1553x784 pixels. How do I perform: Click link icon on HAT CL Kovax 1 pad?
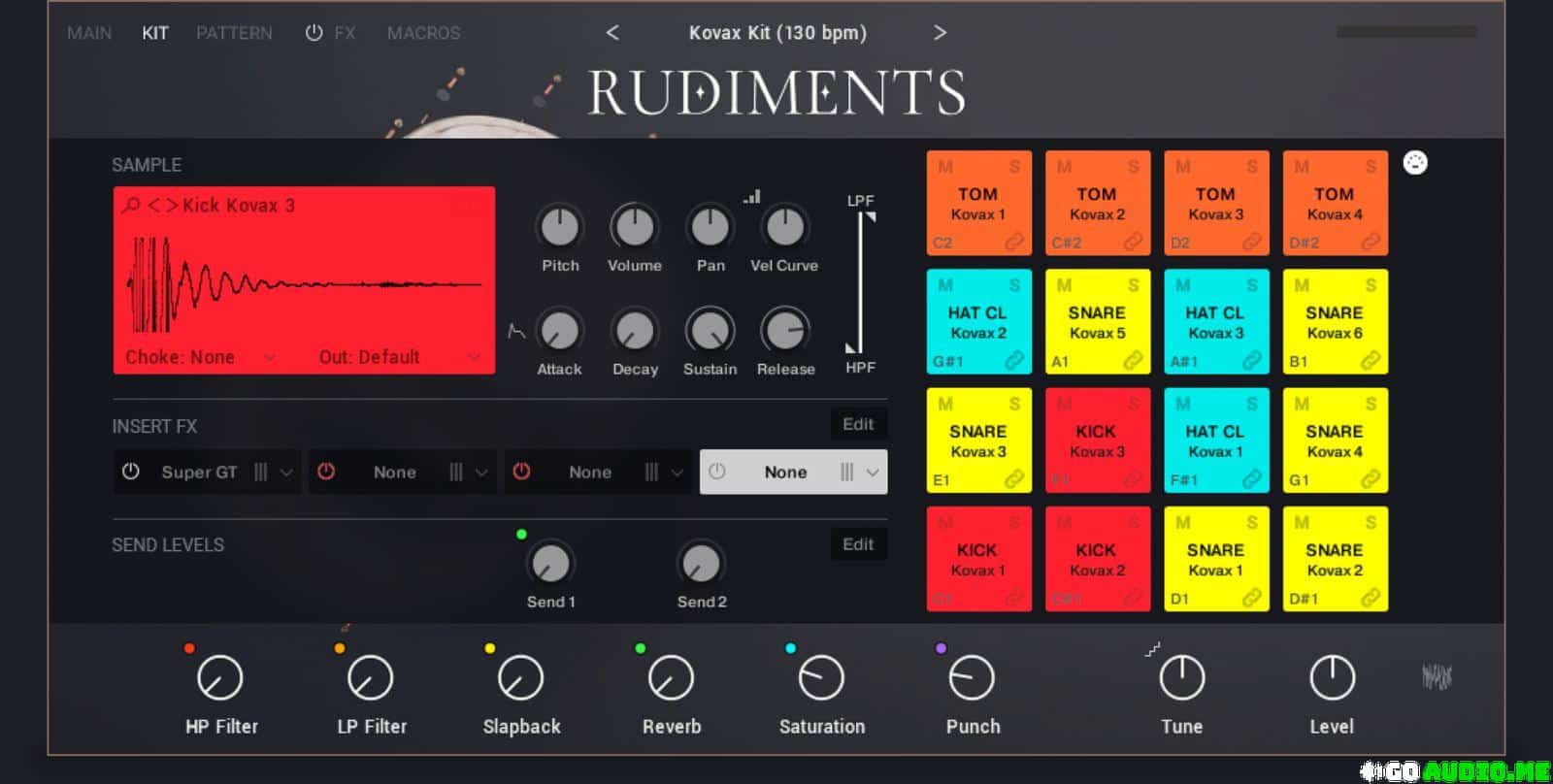pos(1251,478)
